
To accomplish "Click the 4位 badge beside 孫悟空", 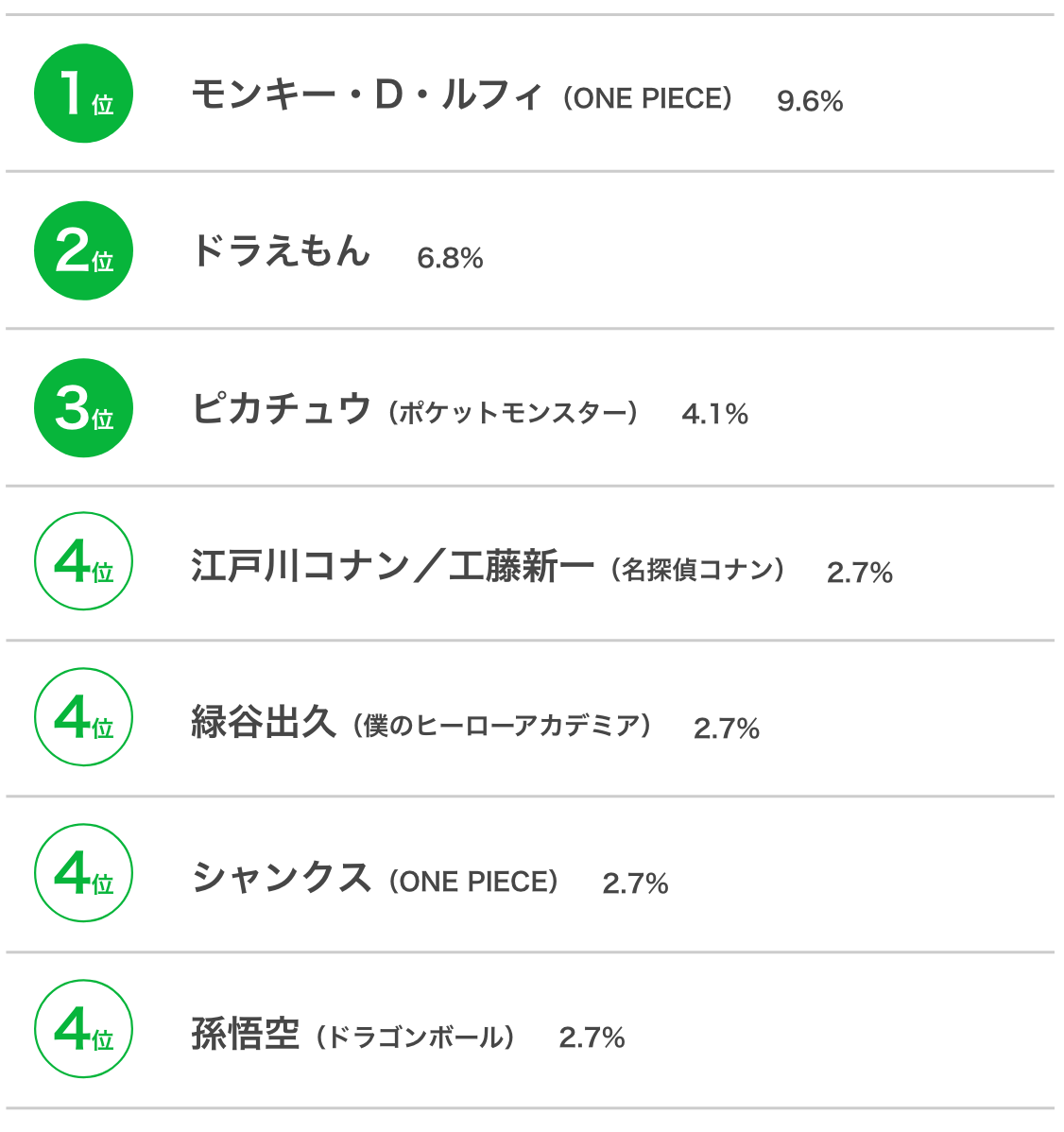I will (84, 1029).
